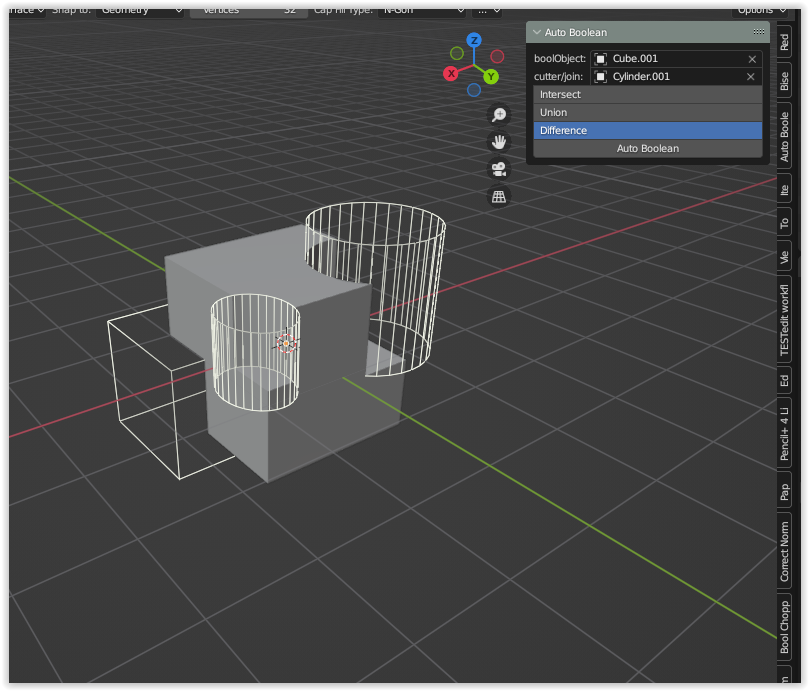Click the blue Z axis gizmo

[x=474, y=40]
